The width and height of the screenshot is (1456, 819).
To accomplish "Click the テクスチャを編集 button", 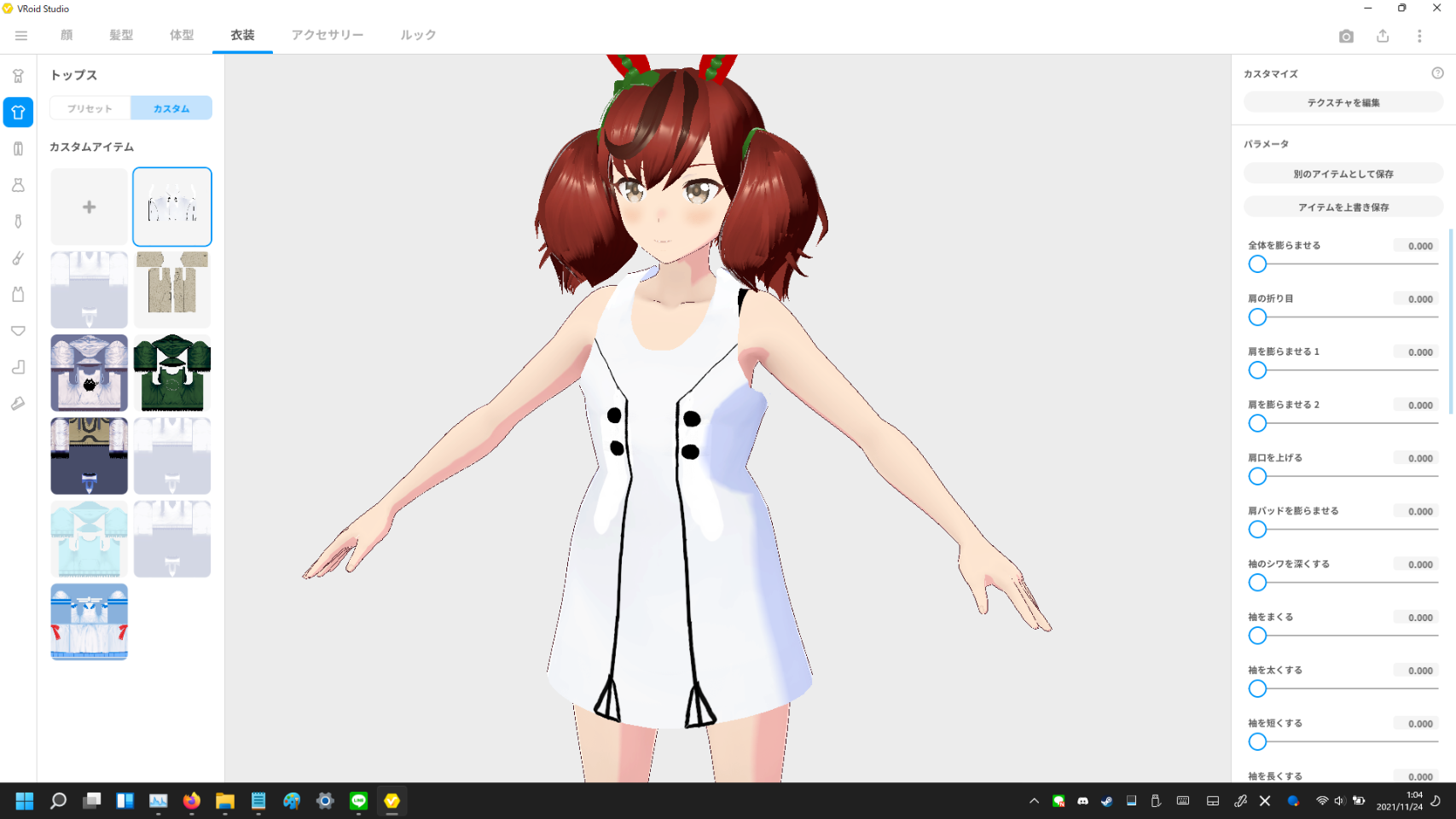I will pyautogui.click(x=1343, y=102).
